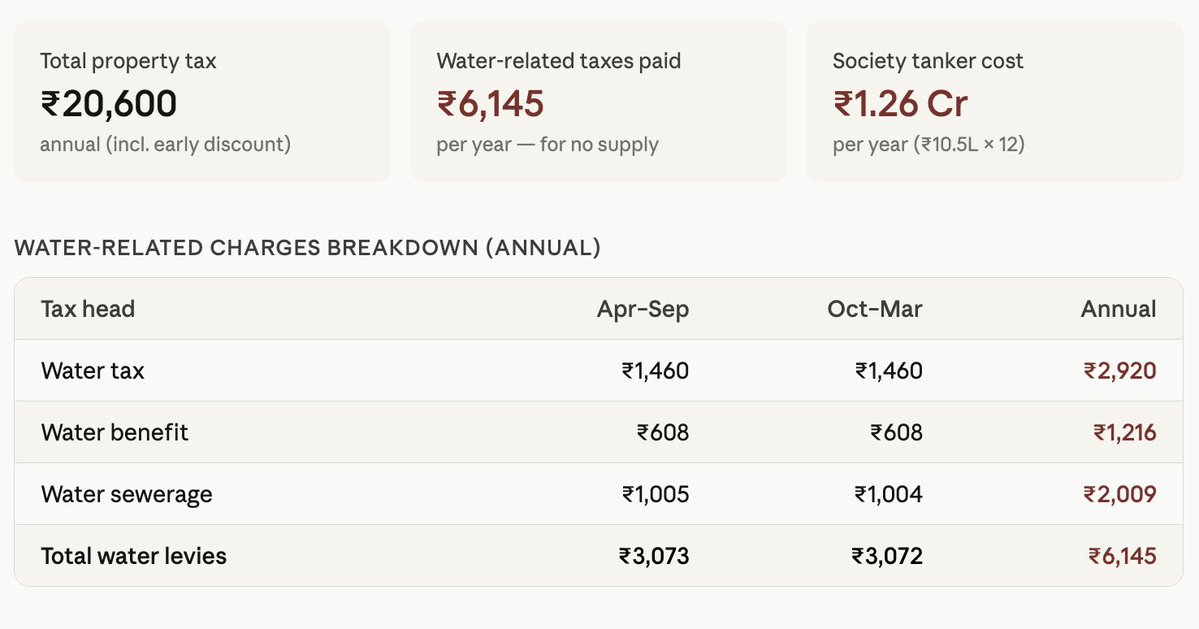Select the Total water levies row label
Image resolution: width=1199 pixels, height=629 pixels.
[134, 556]
